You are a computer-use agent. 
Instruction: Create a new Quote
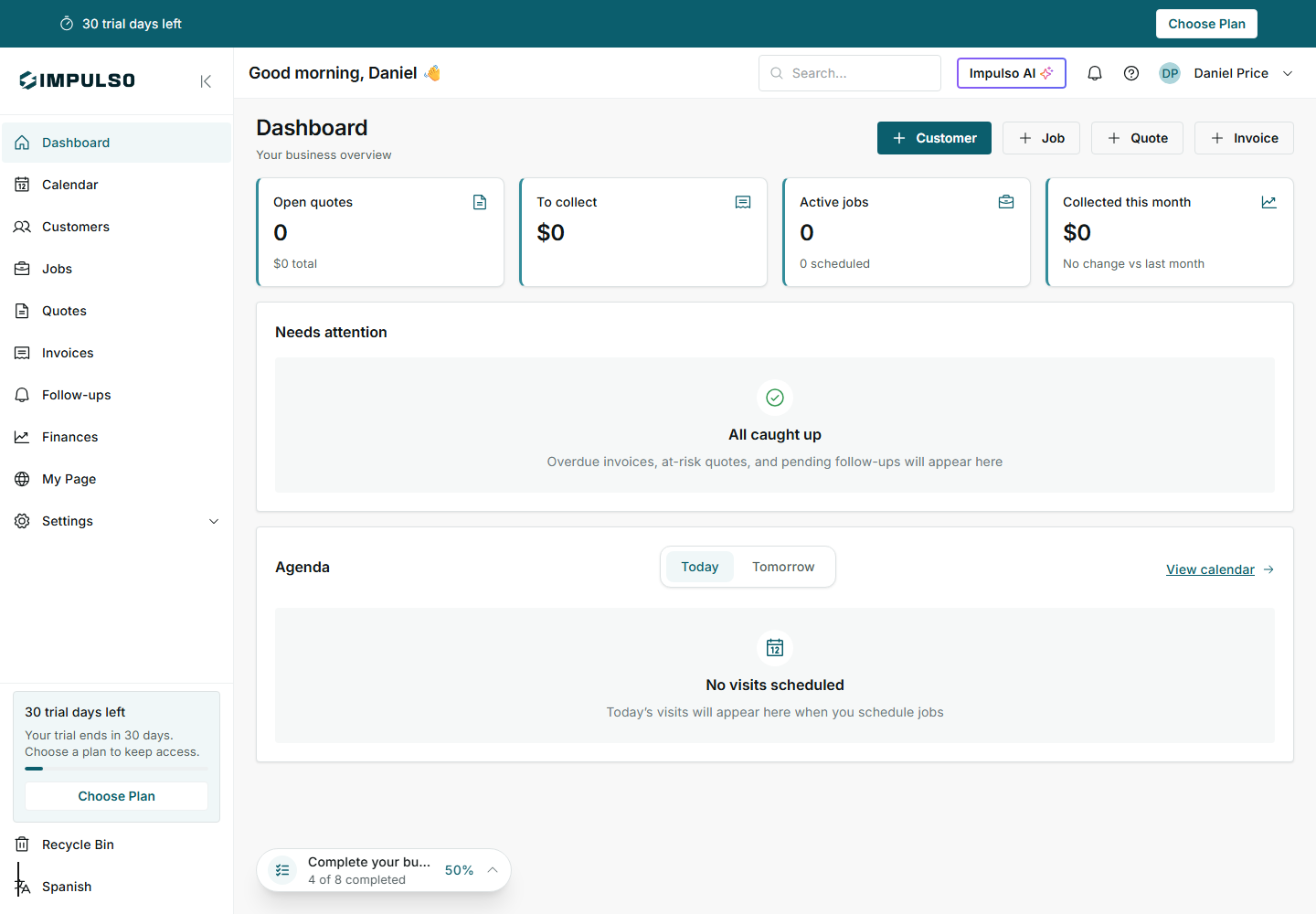pos(1138,138)
